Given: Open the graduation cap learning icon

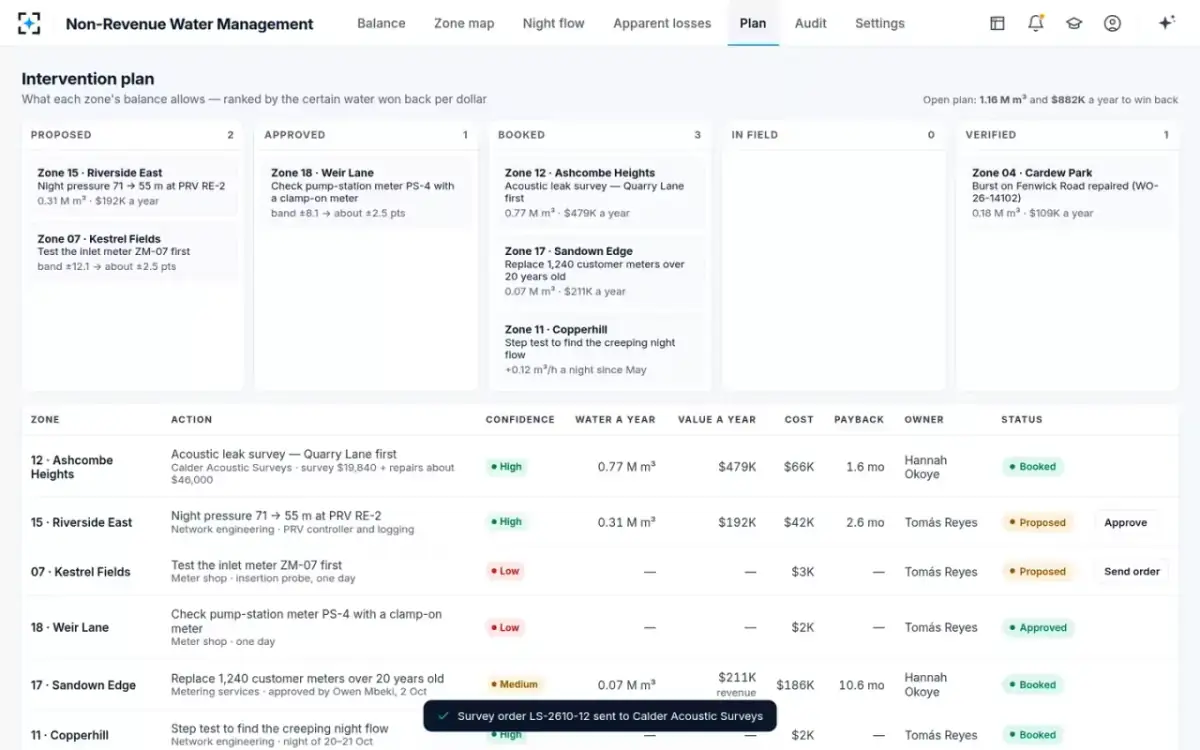Looking at the screenshot, I should [x=1074, y=23].
